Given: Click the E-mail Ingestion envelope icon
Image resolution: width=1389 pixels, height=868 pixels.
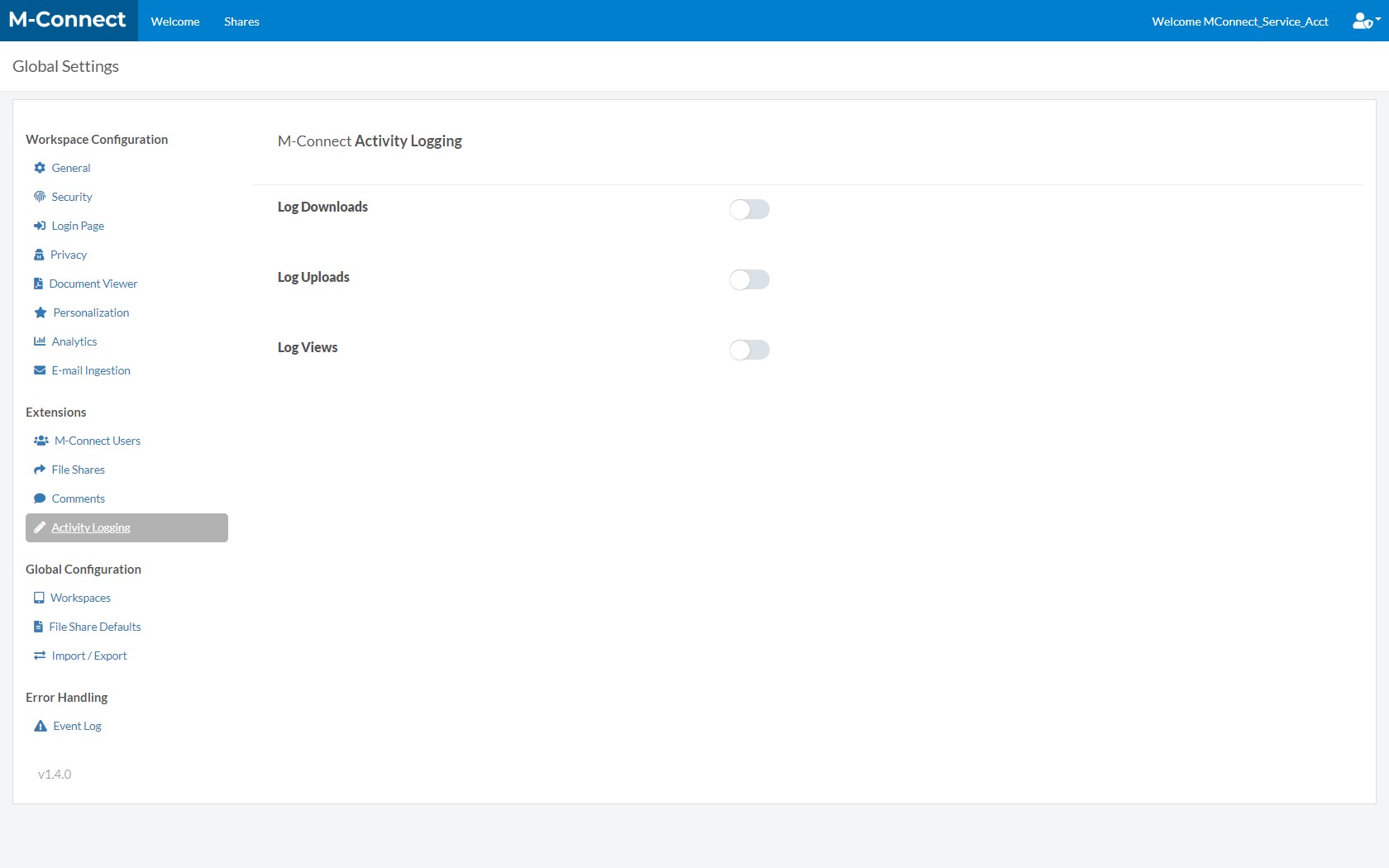Looking at the screenshot, I should (x=40, y=370).
